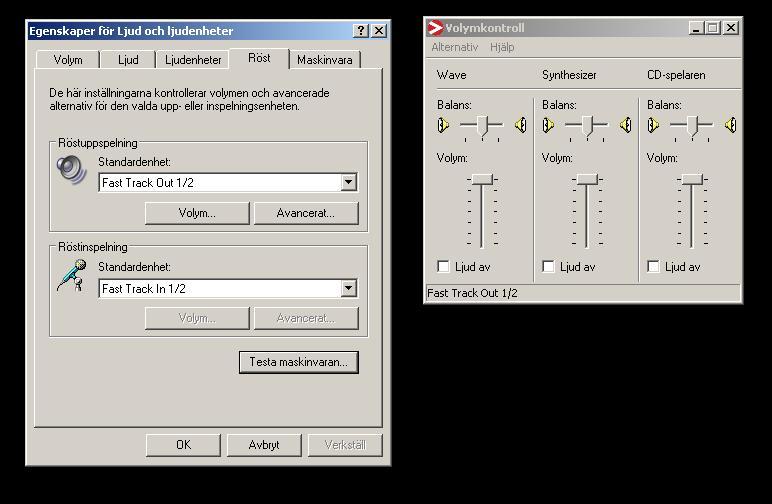
Task: Expand the Fast Track Out 1/2 dropdown
Action: 349,183
